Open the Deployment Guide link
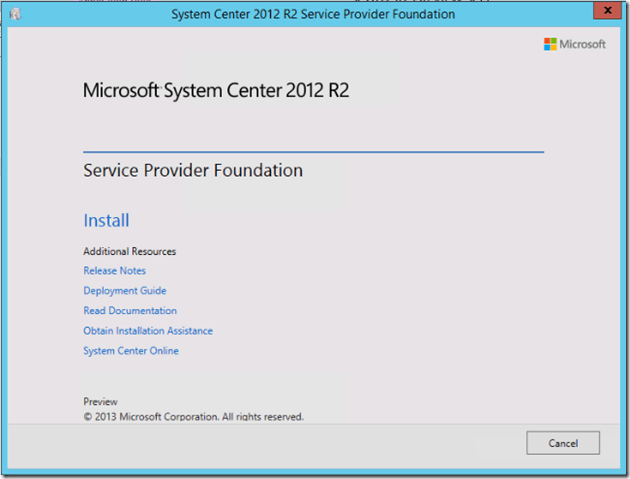The width and height of the screenshot is (630, 479). [x=124, y=291]
